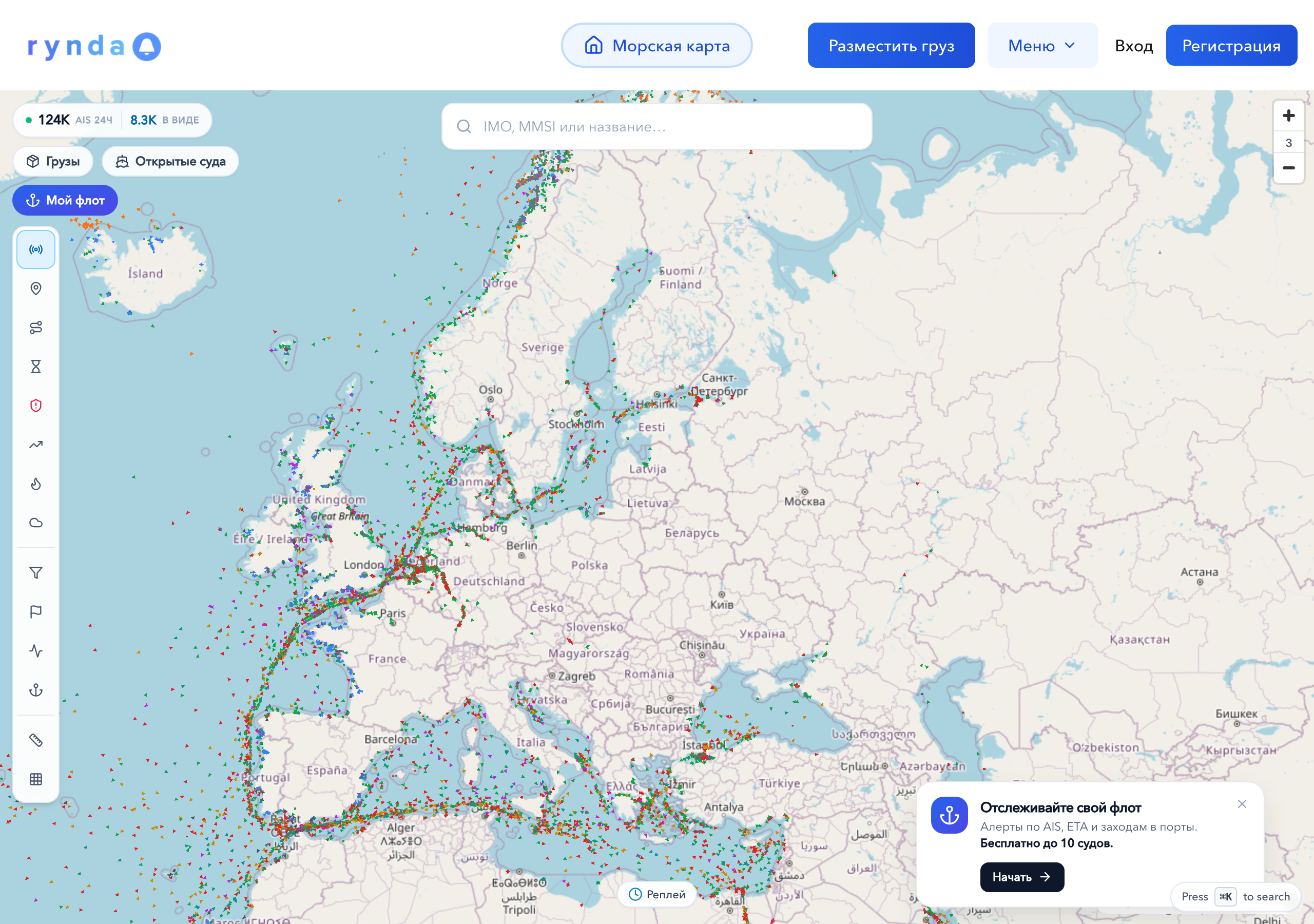
Task: Click the Вход link
Action: click(x=1133, y=46)
